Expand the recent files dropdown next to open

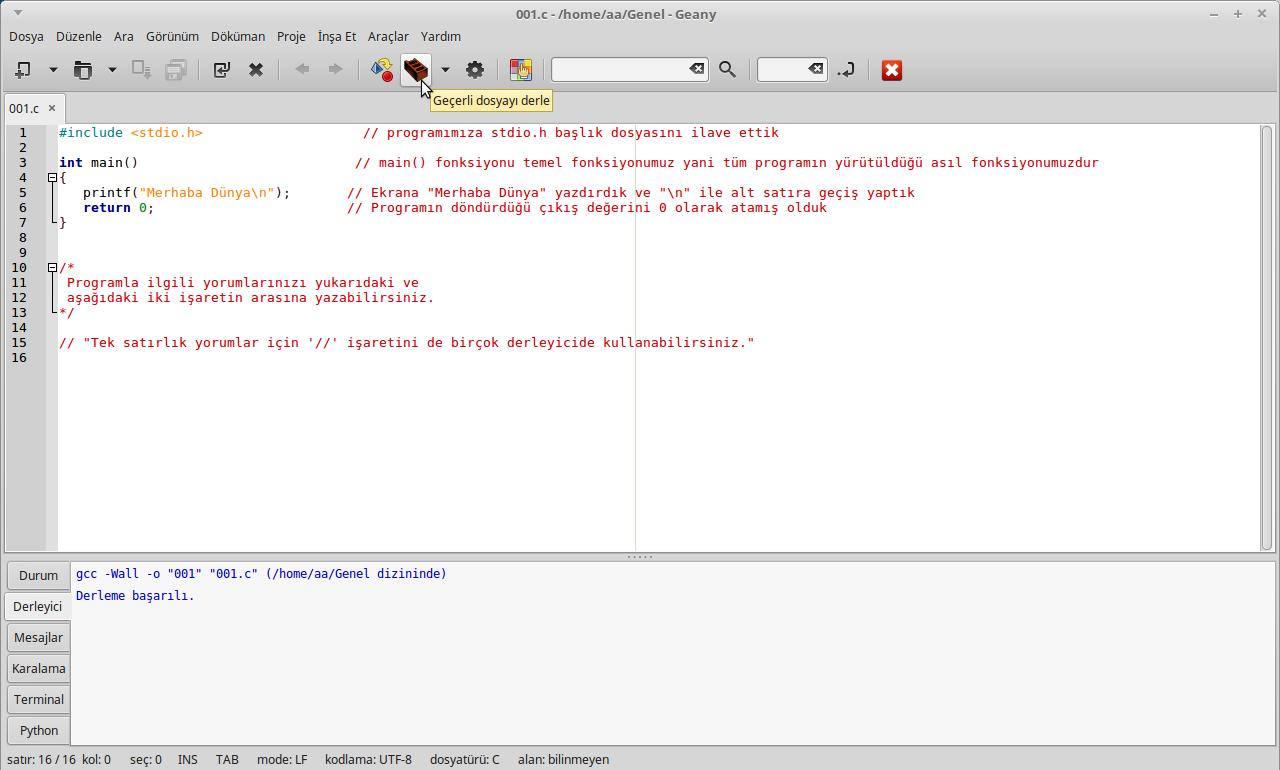(x=112, y=70)
